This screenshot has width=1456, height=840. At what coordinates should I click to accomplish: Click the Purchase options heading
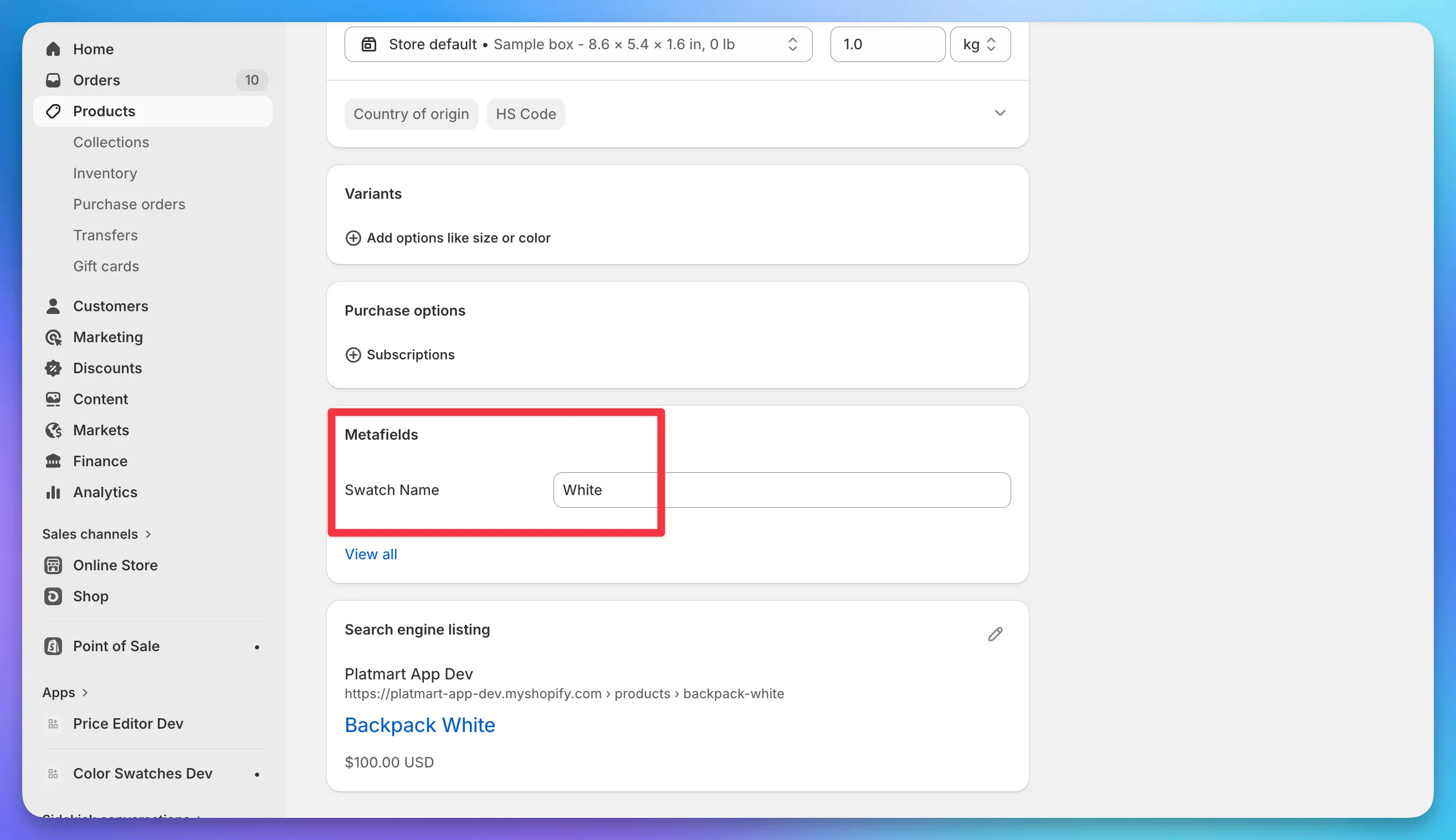404,311
